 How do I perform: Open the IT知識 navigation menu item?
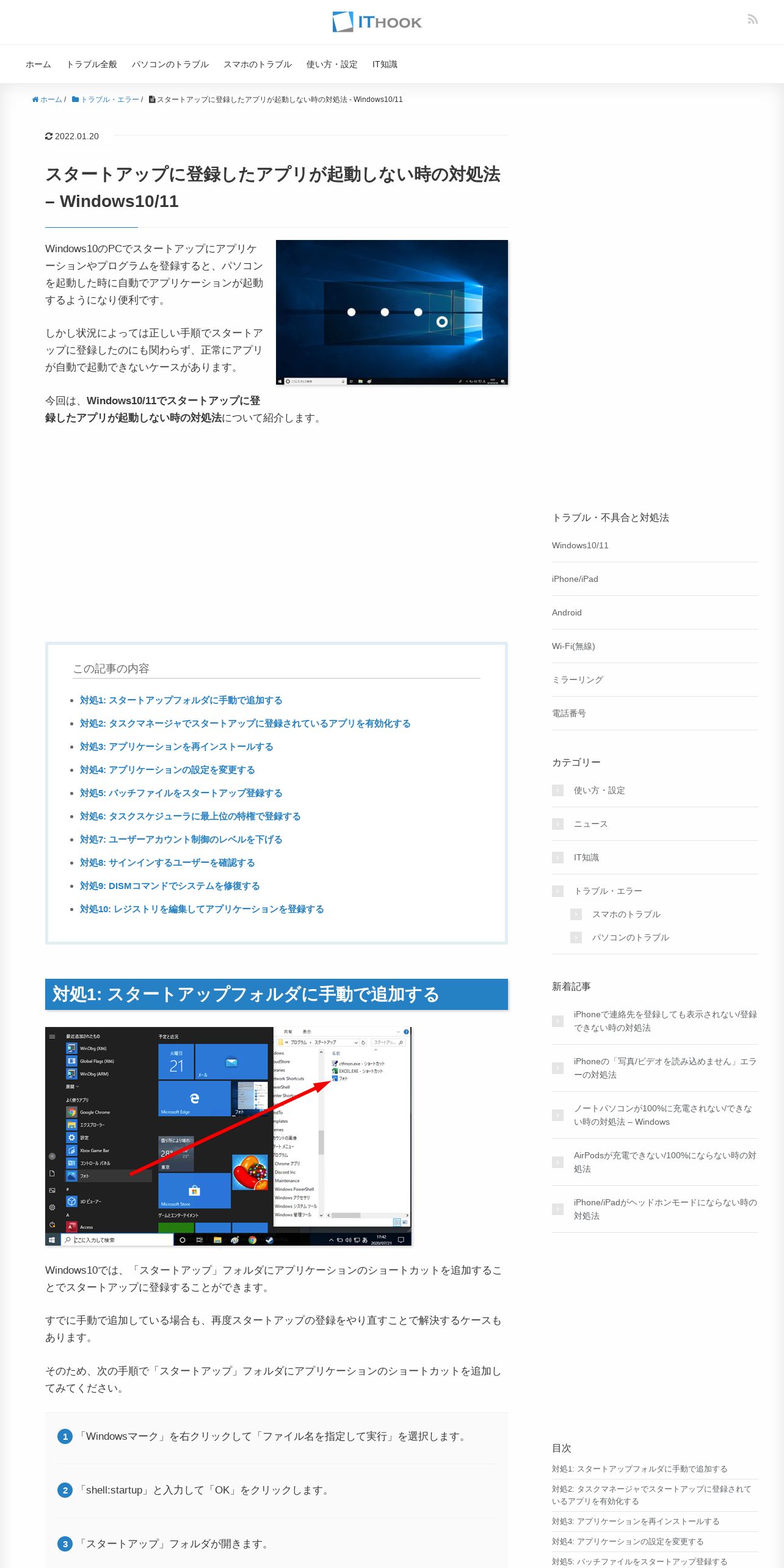tap(385, 64)
